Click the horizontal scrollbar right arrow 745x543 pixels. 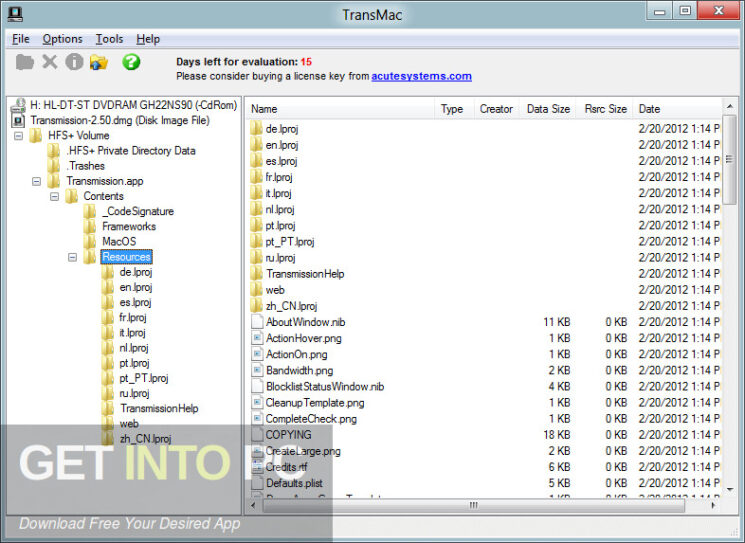click(x=714, y=505)
